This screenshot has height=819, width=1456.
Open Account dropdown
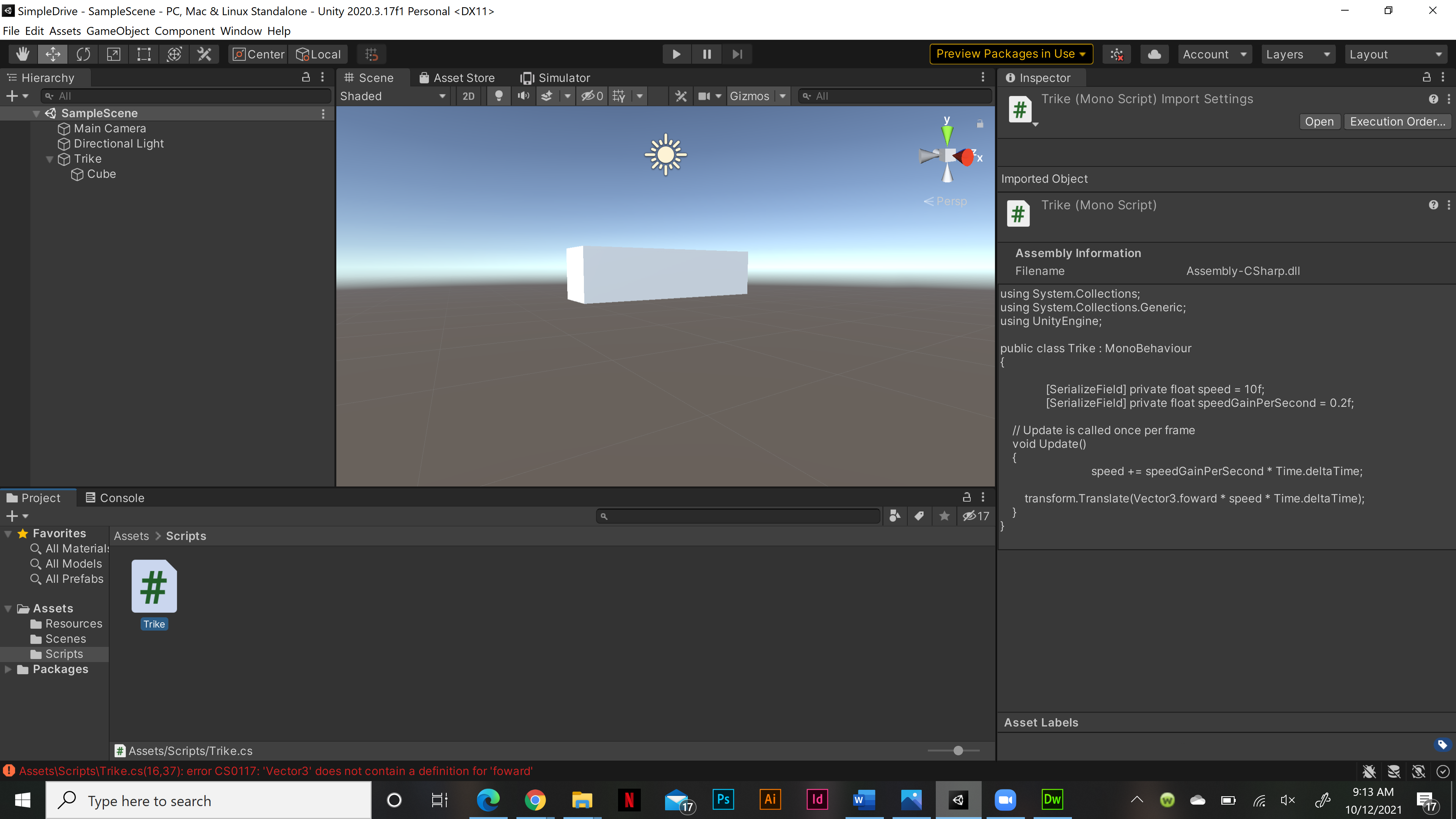point(1215,54)
